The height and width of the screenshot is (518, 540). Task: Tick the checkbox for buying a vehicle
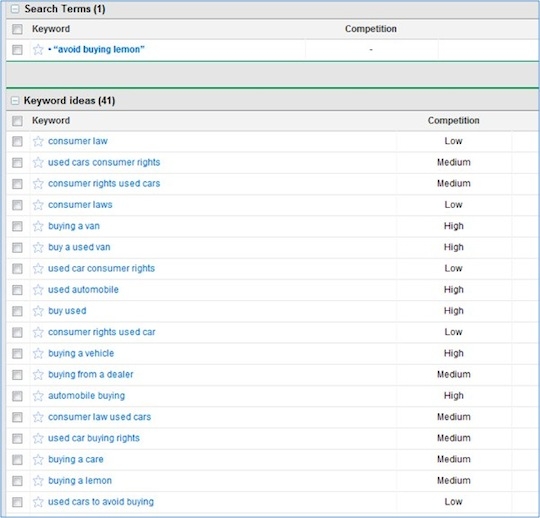point(17,354)
